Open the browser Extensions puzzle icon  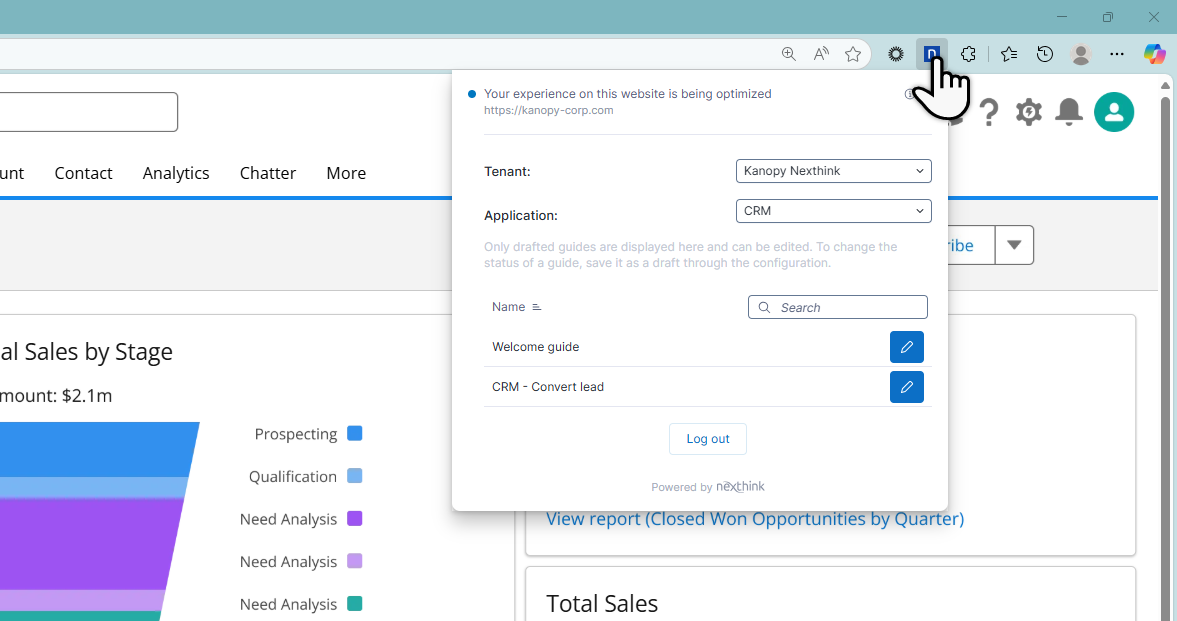(x=968, y=54)
